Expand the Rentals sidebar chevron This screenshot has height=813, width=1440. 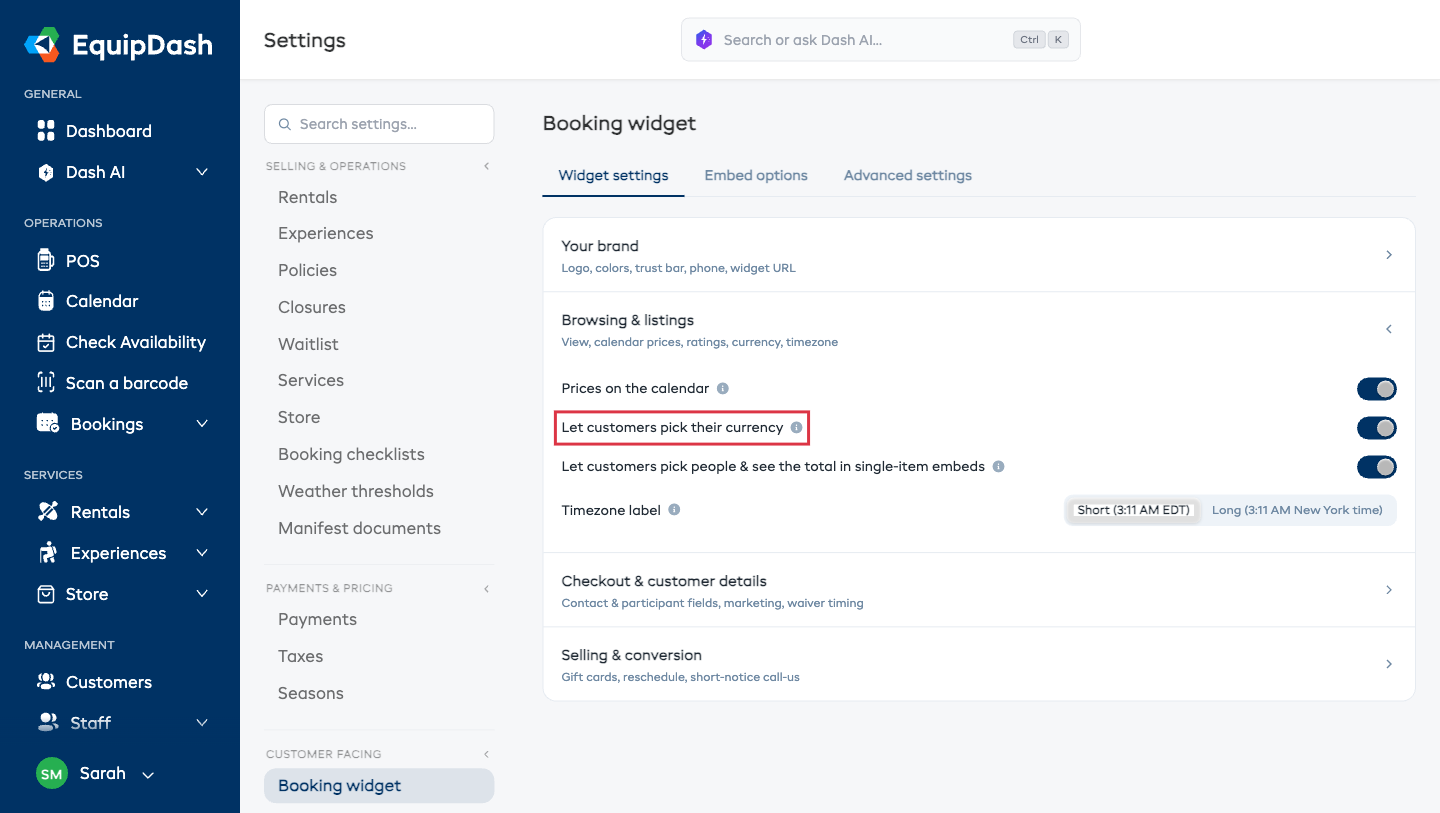click(202, 512)
